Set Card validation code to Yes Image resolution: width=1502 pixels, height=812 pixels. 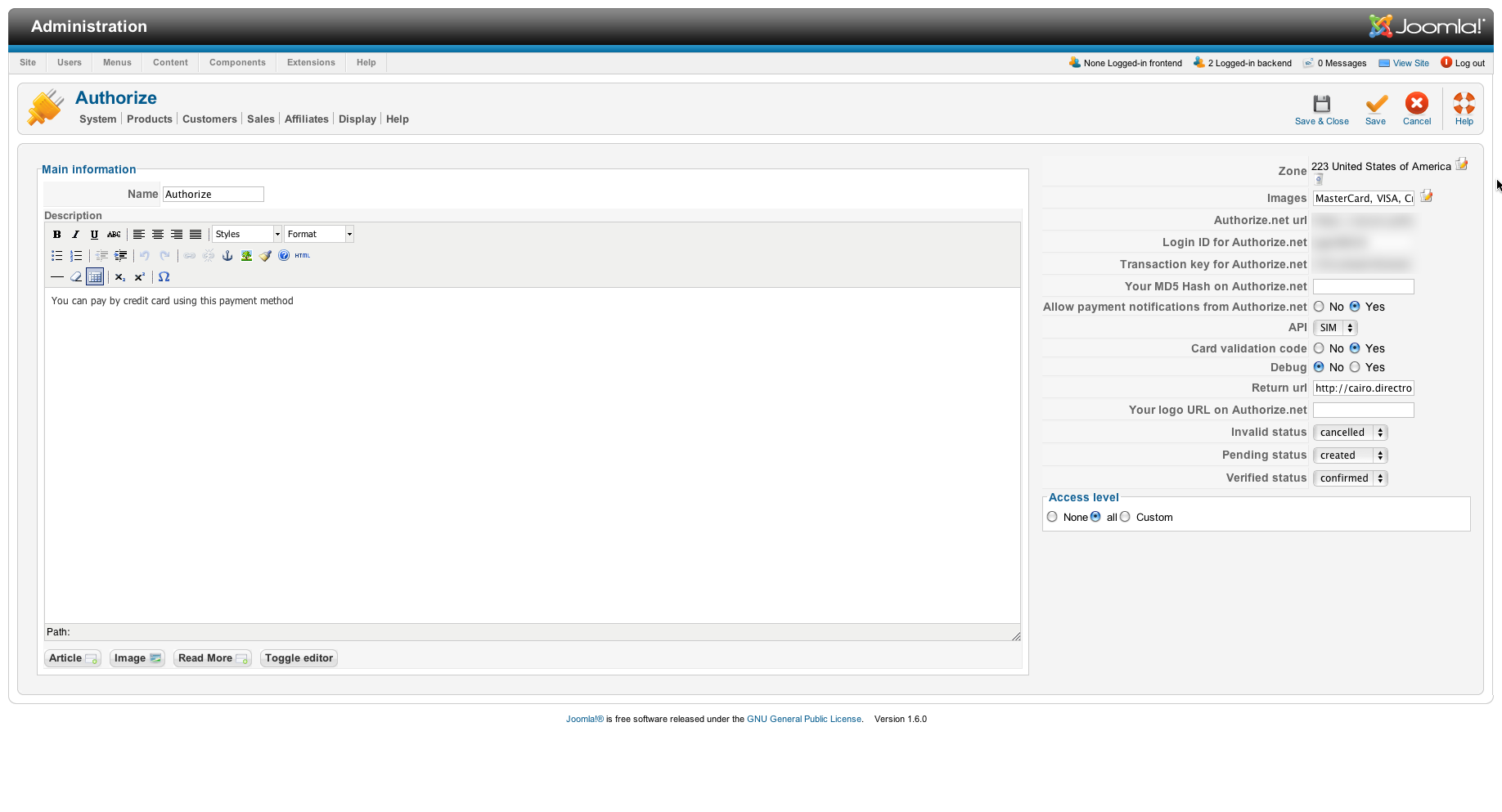tap(1355, 348)
